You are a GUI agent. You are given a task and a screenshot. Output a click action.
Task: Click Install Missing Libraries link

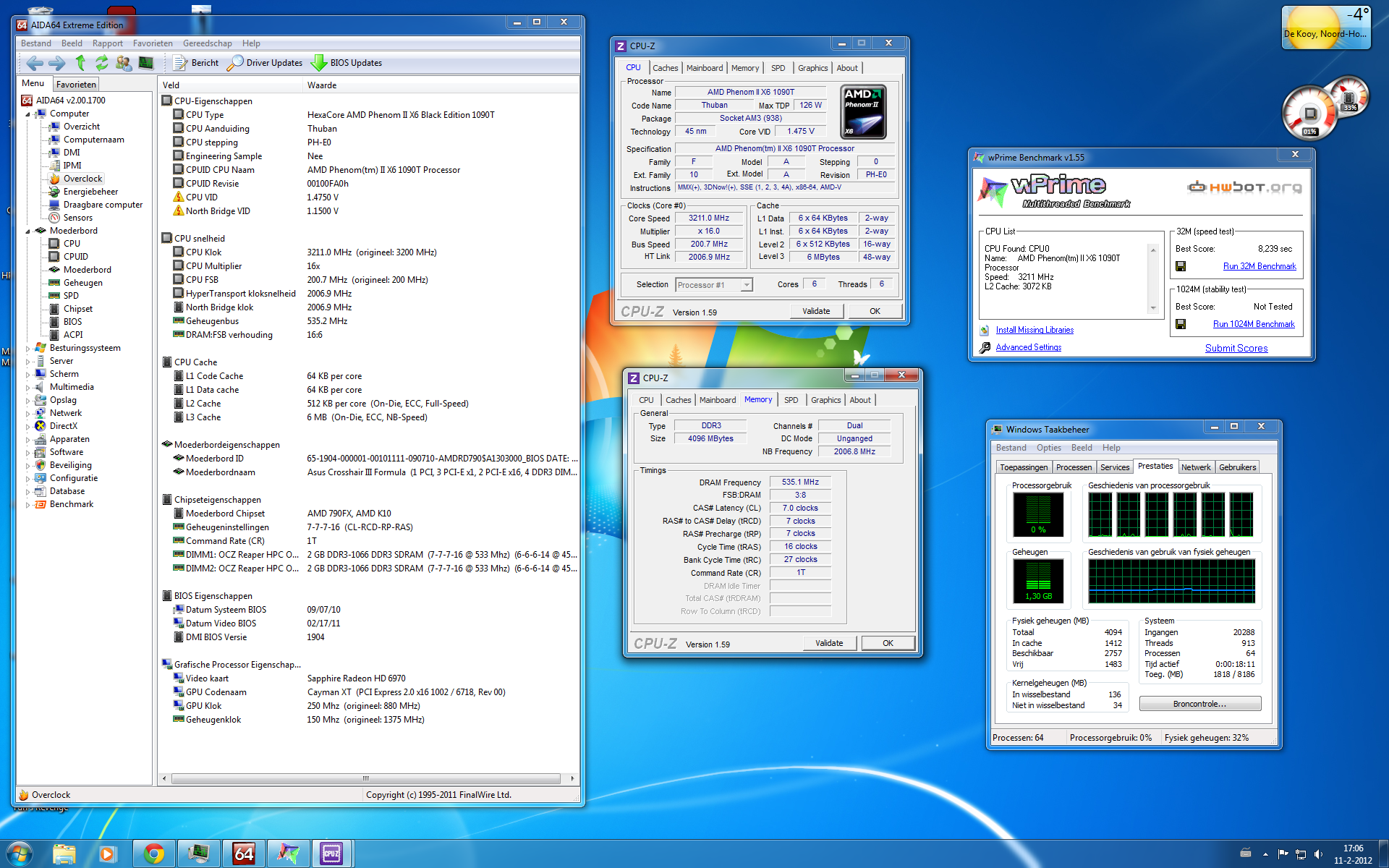tap(1035, 330)
